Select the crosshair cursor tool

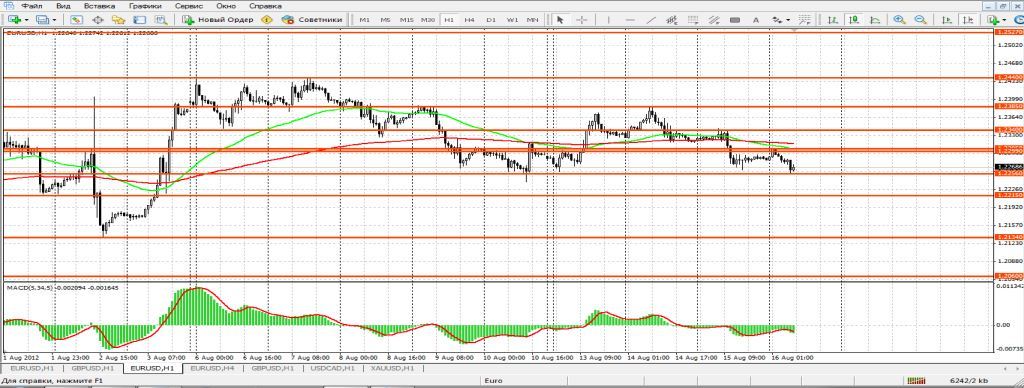coord(582,20)
